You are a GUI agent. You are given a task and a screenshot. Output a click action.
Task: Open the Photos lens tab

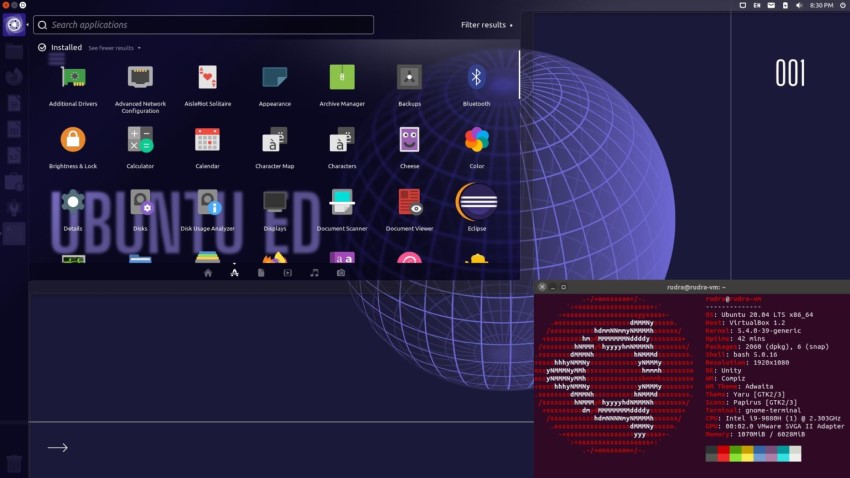tap(340, 273)
